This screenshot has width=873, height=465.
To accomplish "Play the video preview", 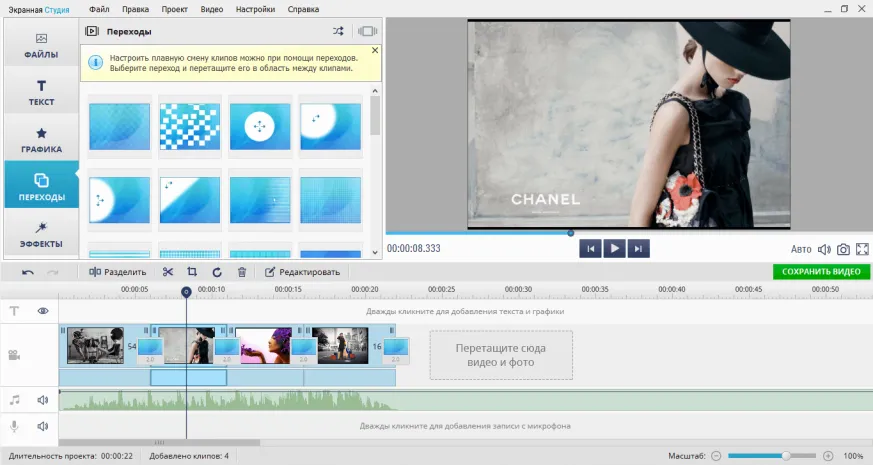I will 614,249.
